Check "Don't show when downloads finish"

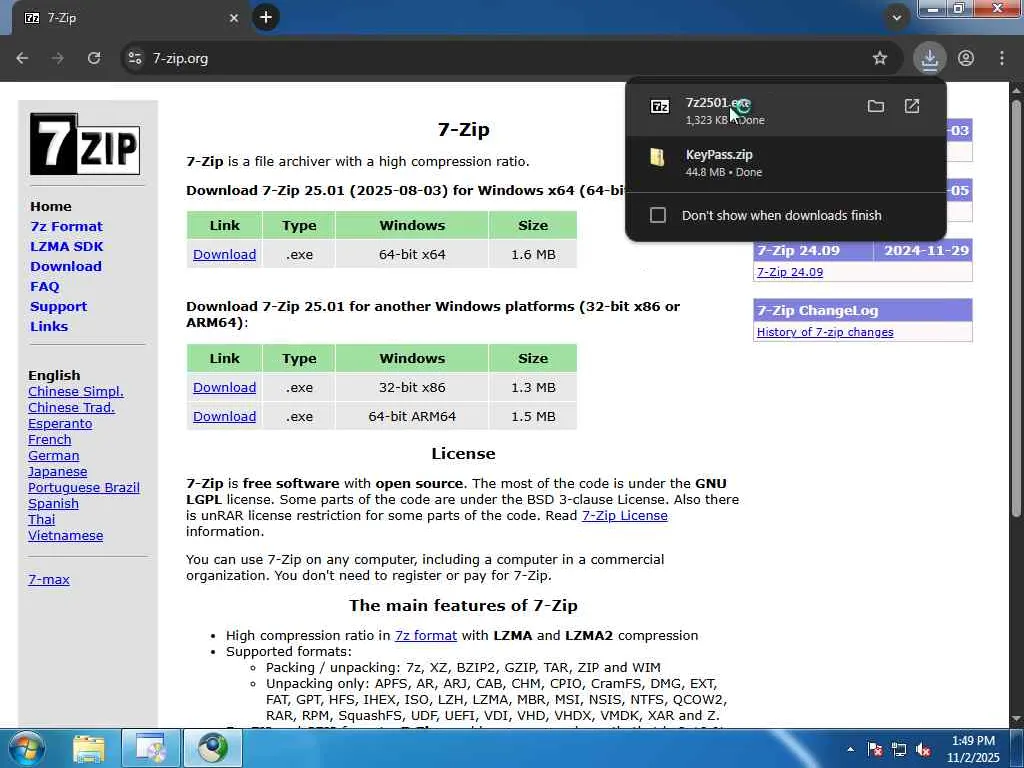tap(658, 215)
